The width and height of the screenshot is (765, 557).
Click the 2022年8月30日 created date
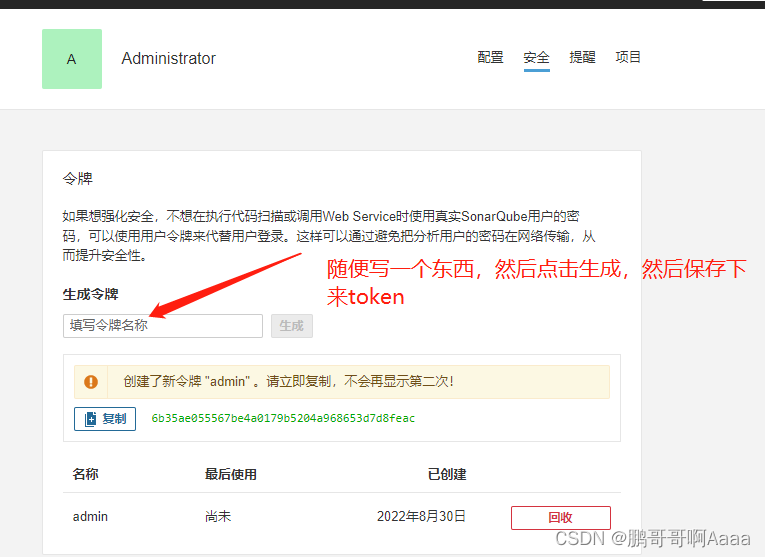click(x=422, y=517)
